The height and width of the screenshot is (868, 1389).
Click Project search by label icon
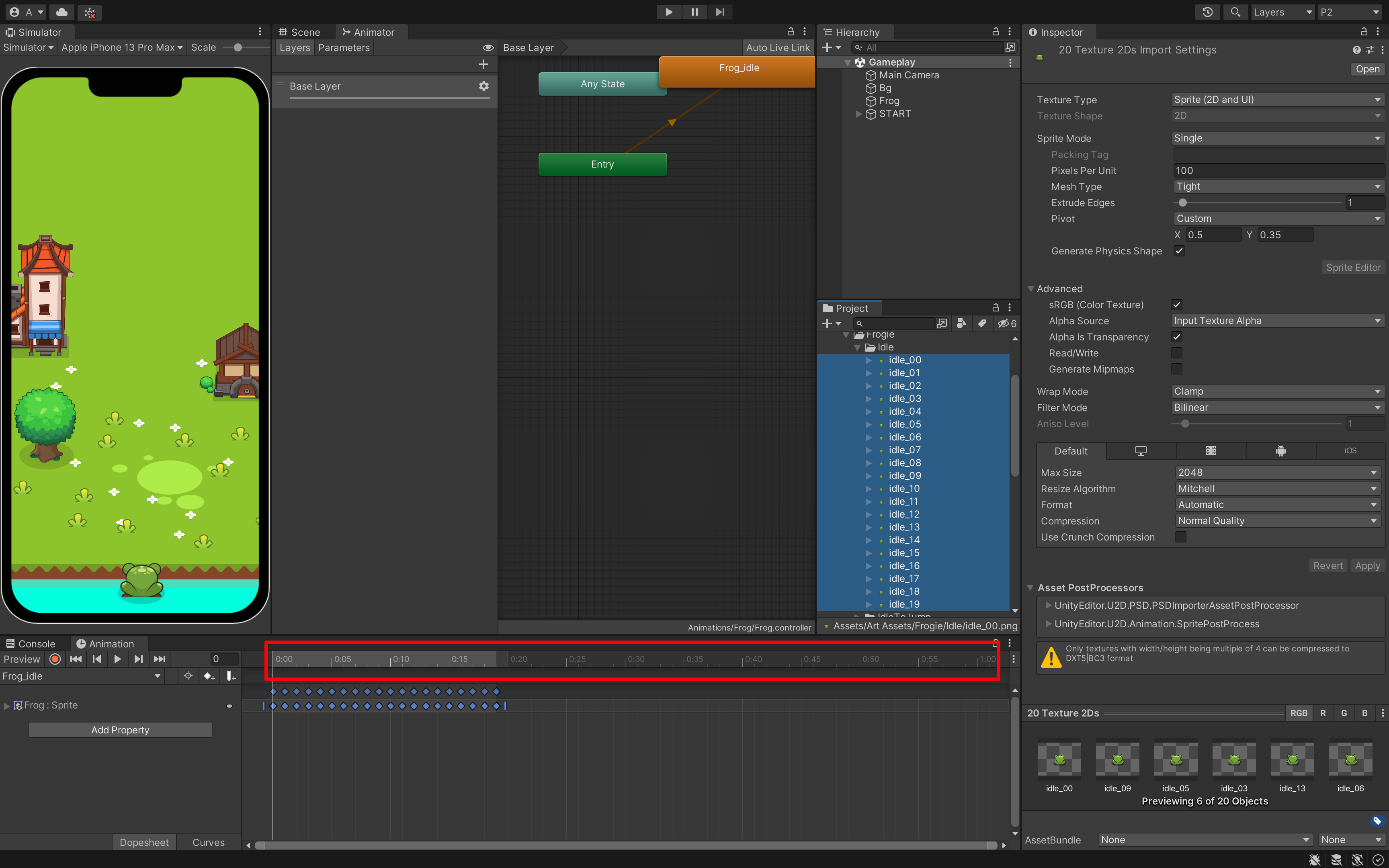coord(982,324)
